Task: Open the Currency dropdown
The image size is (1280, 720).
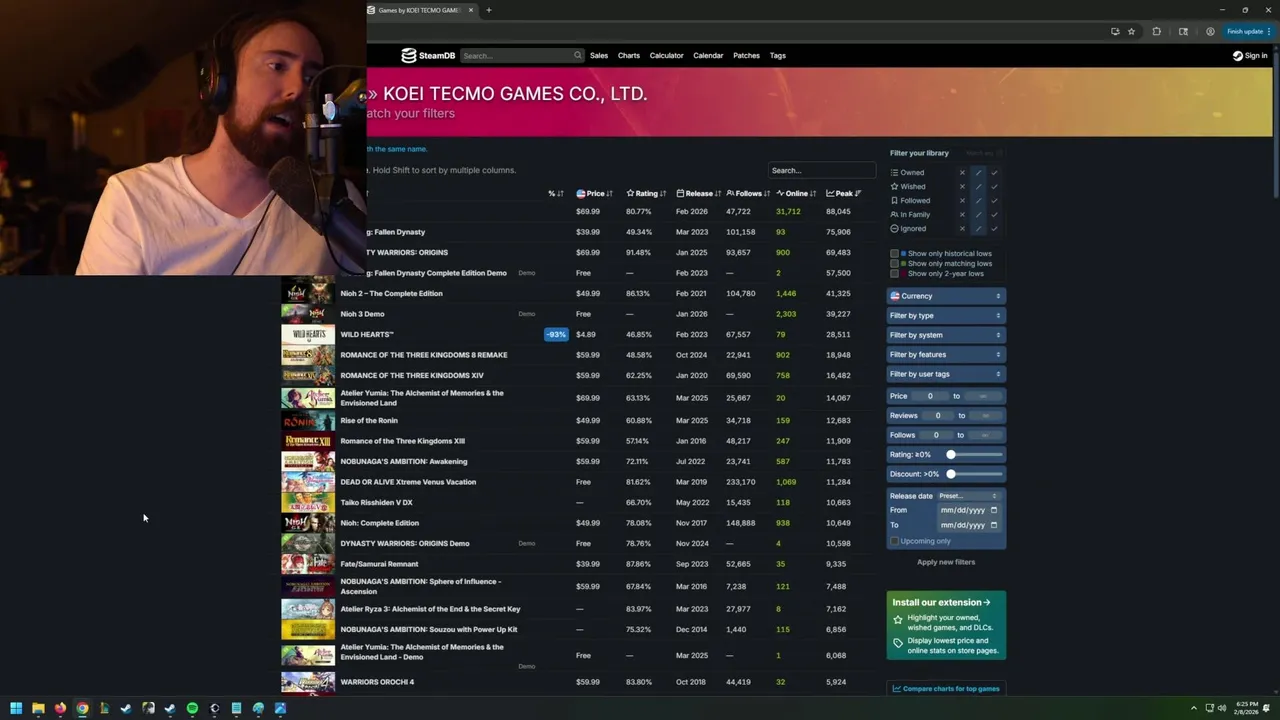Action: point(945,296)
